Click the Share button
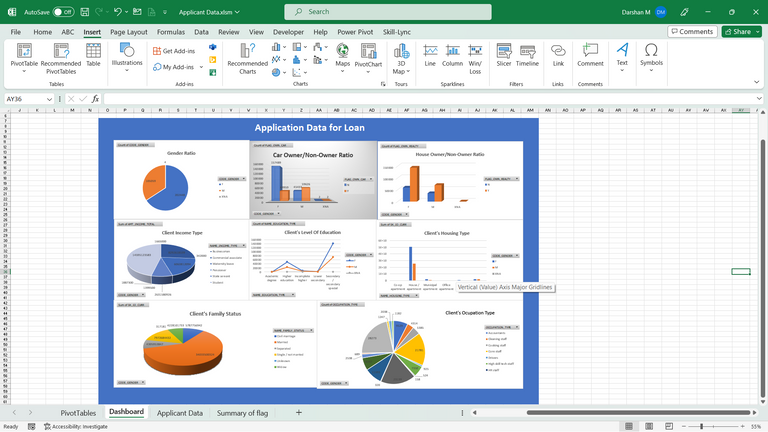768x432 pixels. 741,31
